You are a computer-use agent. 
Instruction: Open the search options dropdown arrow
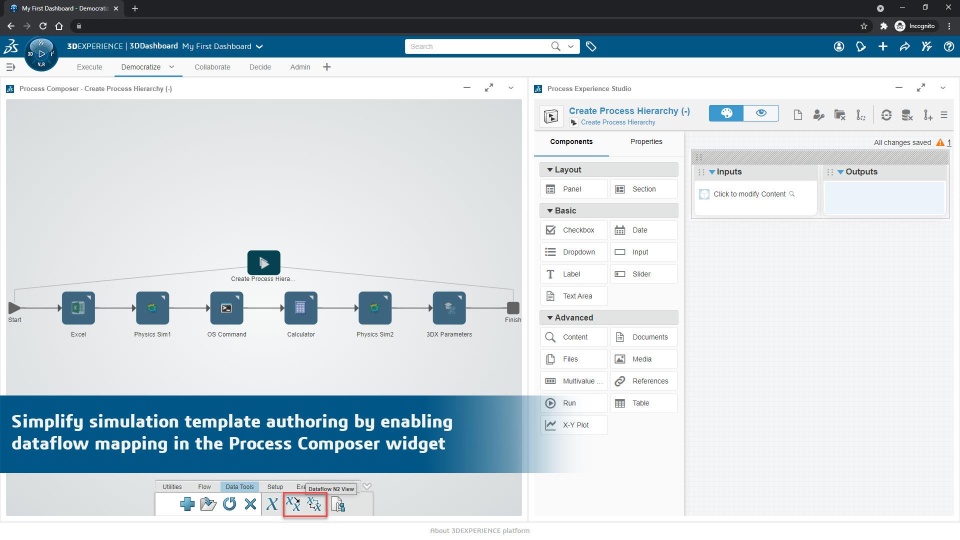click(x=571, y=47)
